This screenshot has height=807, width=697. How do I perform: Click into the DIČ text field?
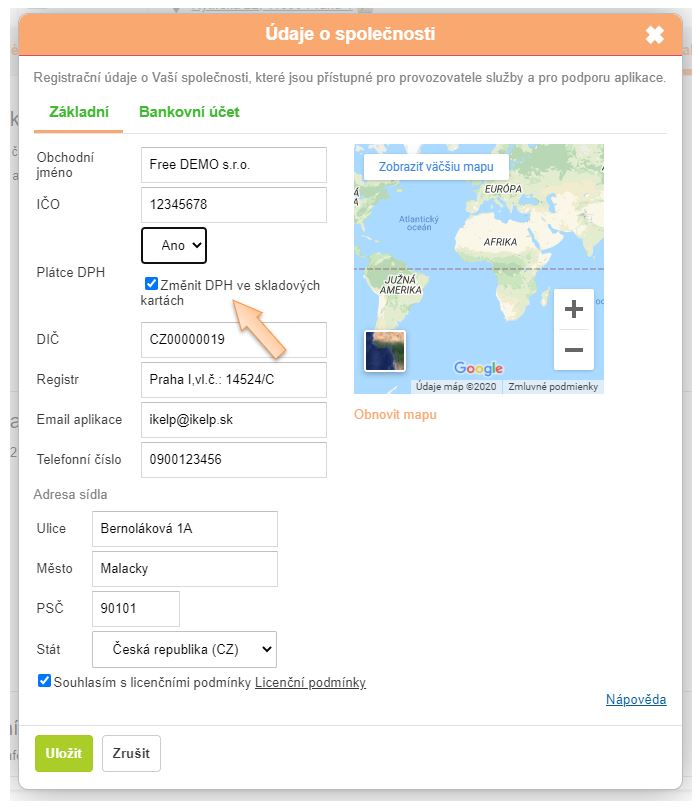pyautogui.click(x=234, y=340)
